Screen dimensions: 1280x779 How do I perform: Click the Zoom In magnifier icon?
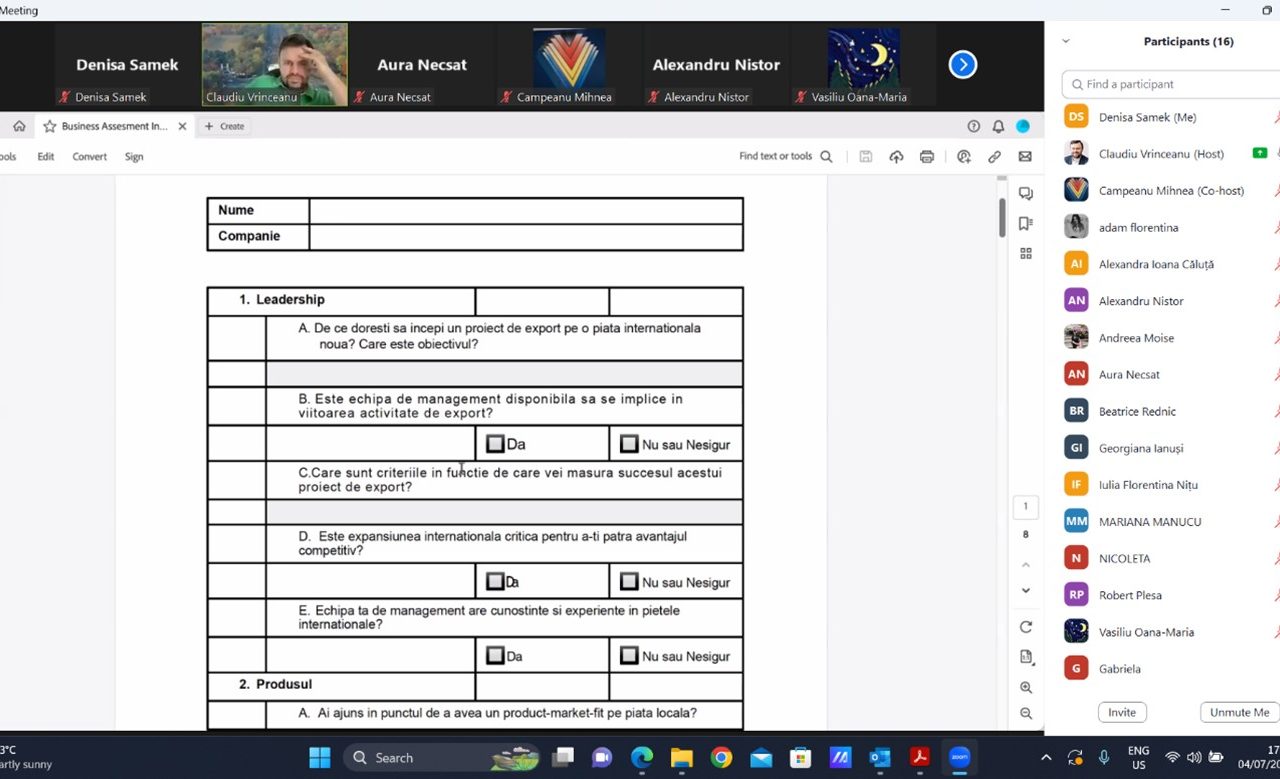(x=1026, y=688)
